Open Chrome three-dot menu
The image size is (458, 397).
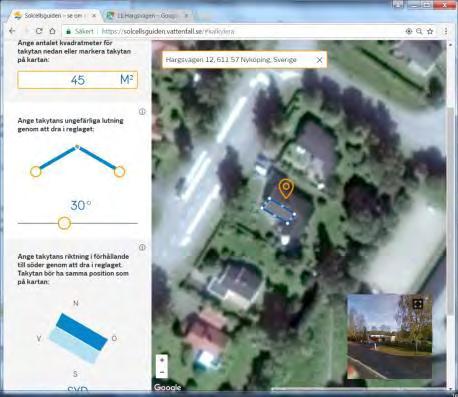[x=446, y=31]
